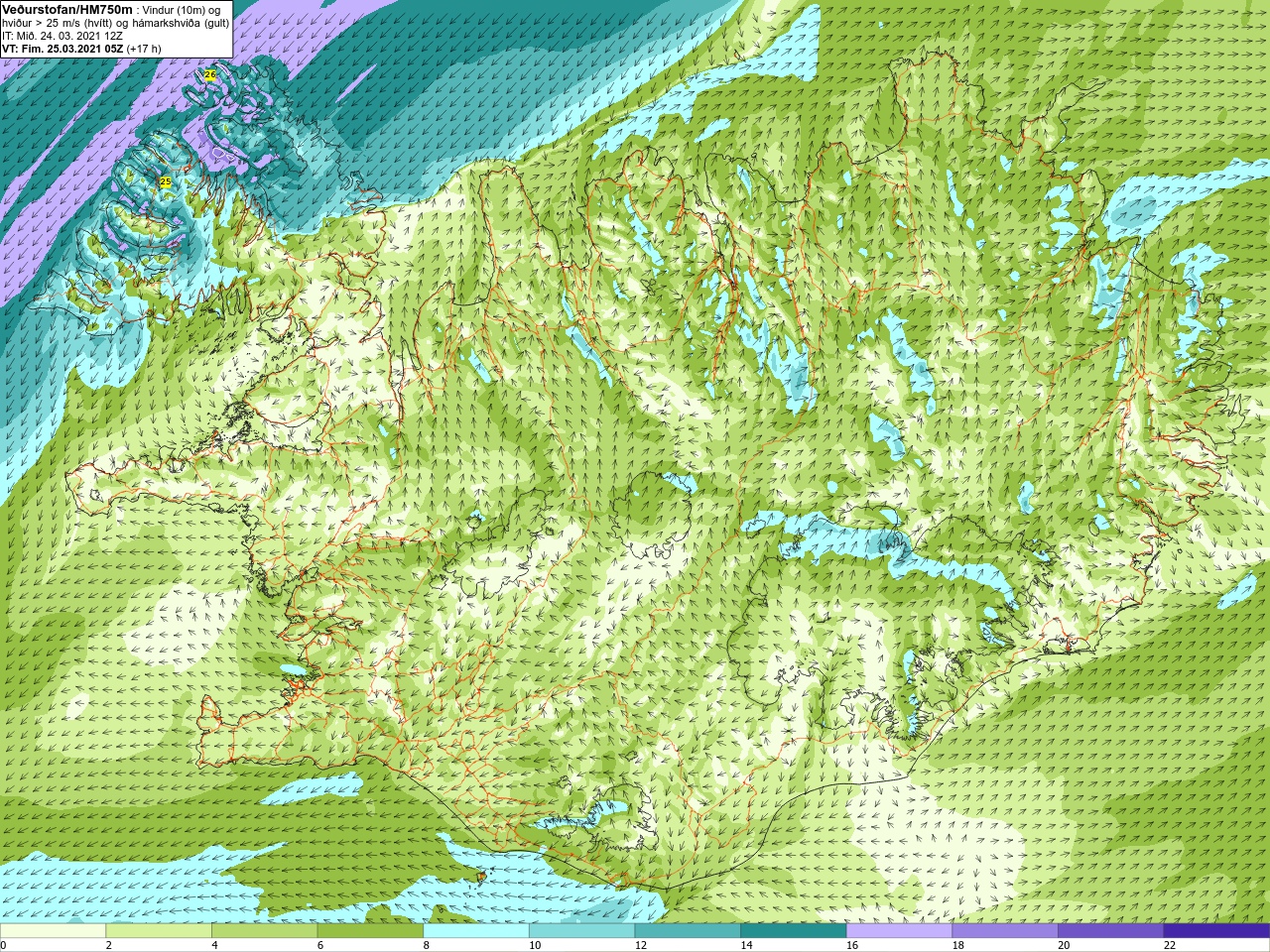
Task: Click the scale label 8
Action: [x=426, y=945]
